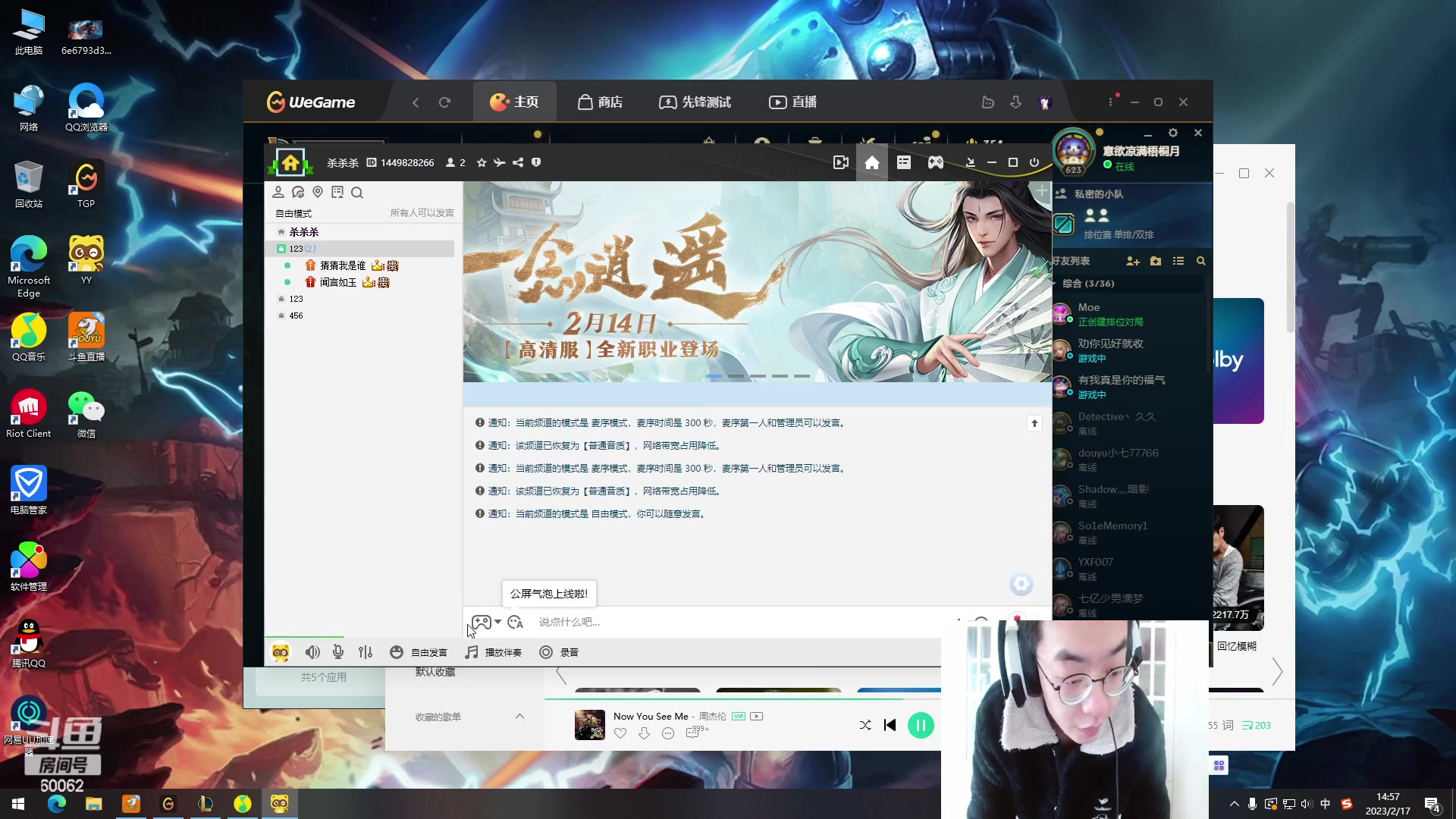Open League client settings gear
1456x819 pixels.
[x=1173, y=133]
